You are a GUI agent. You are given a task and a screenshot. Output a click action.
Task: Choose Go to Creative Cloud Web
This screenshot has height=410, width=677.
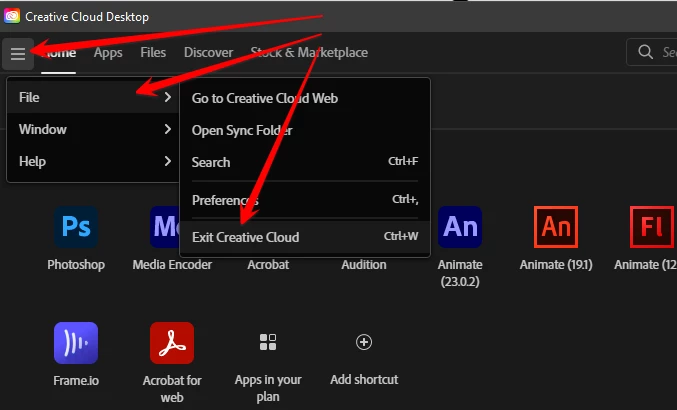coord(305,98)
